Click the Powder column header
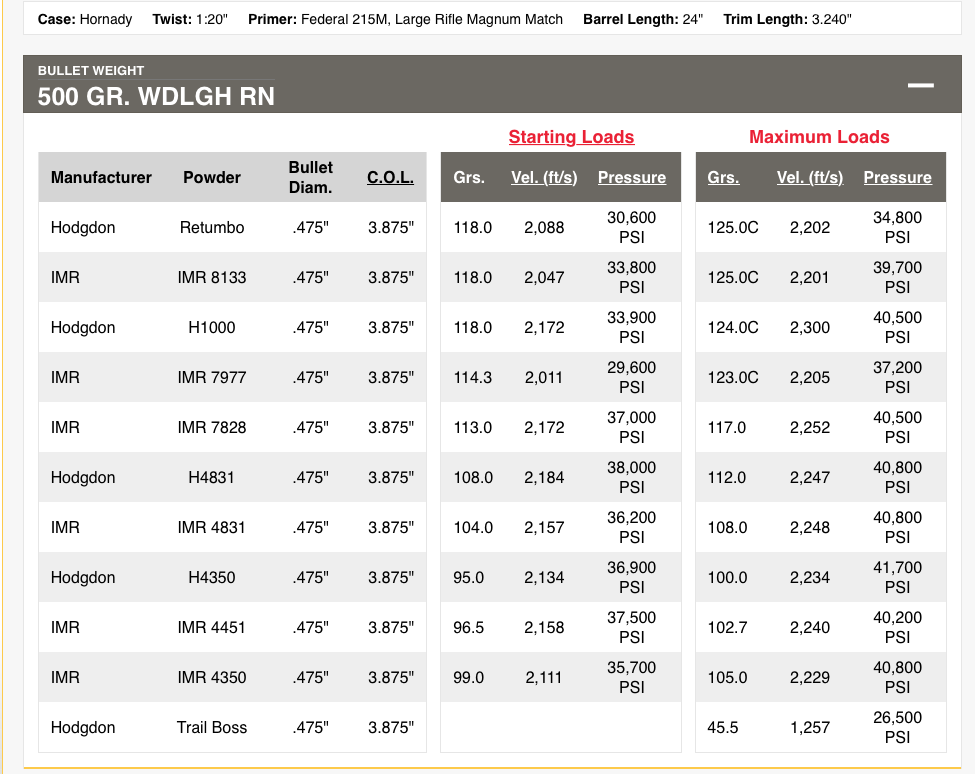Viewport: 975px width, 774px height. (212, 177)
